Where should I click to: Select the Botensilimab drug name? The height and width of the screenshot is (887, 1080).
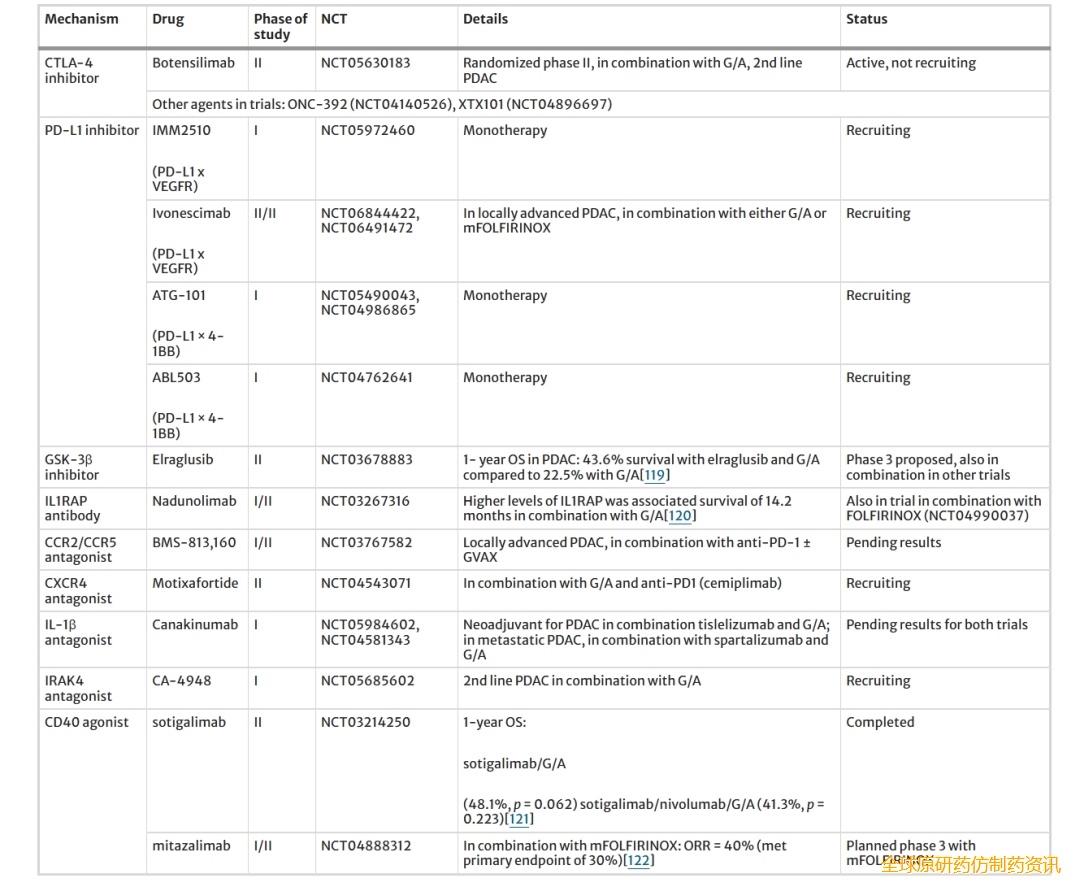[193, 63]
